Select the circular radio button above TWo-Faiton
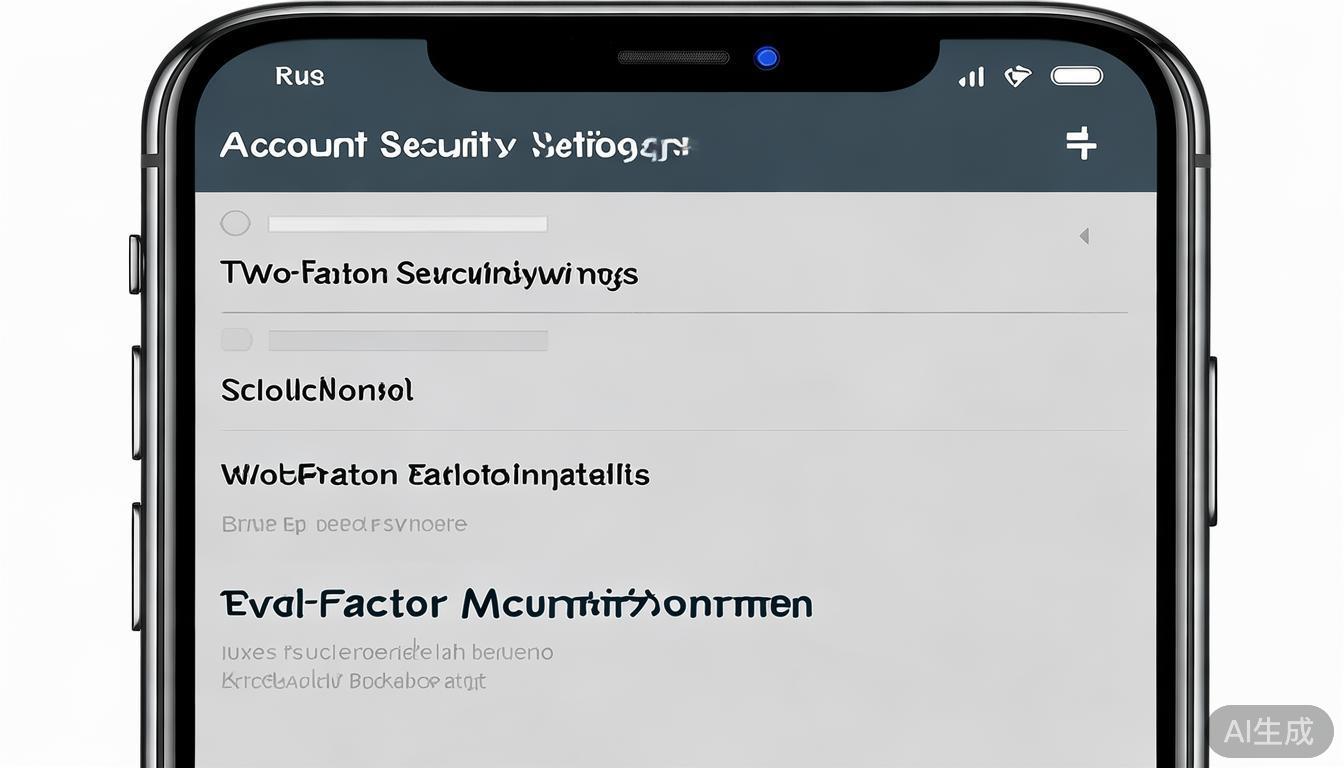Screen dimensions: 1344x768 (235, 223)
